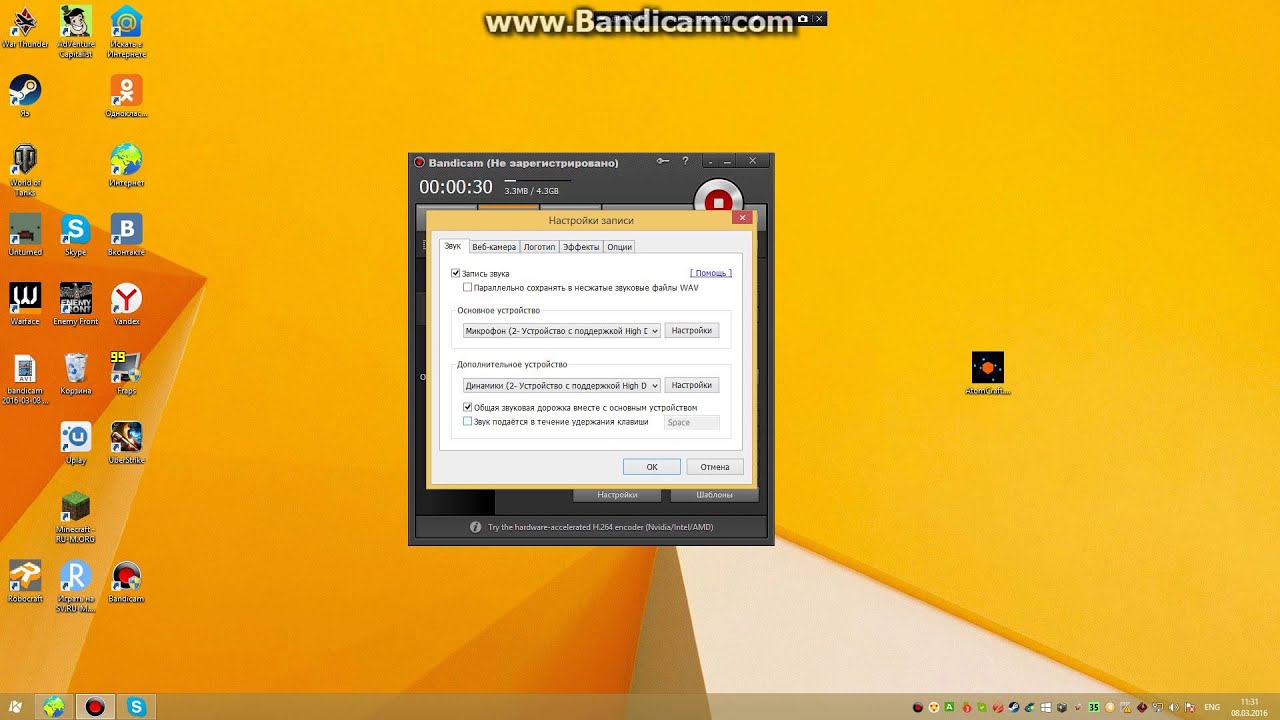Uncheck Общая звуковая дорожка checkbox

pyautogui.click(x=467, y=407)
